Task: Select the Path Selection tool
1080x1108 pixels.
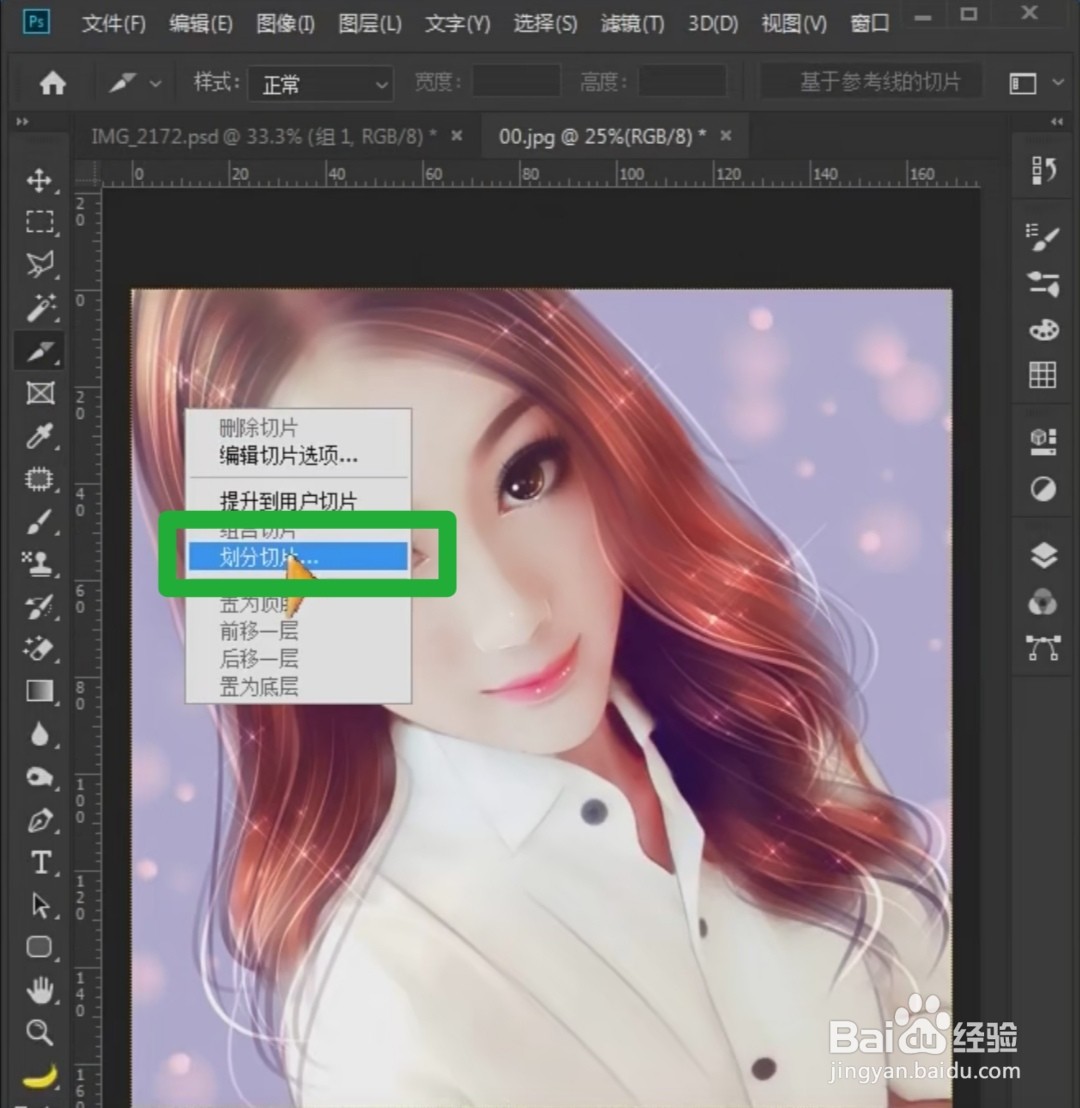Action: [39, 905]
